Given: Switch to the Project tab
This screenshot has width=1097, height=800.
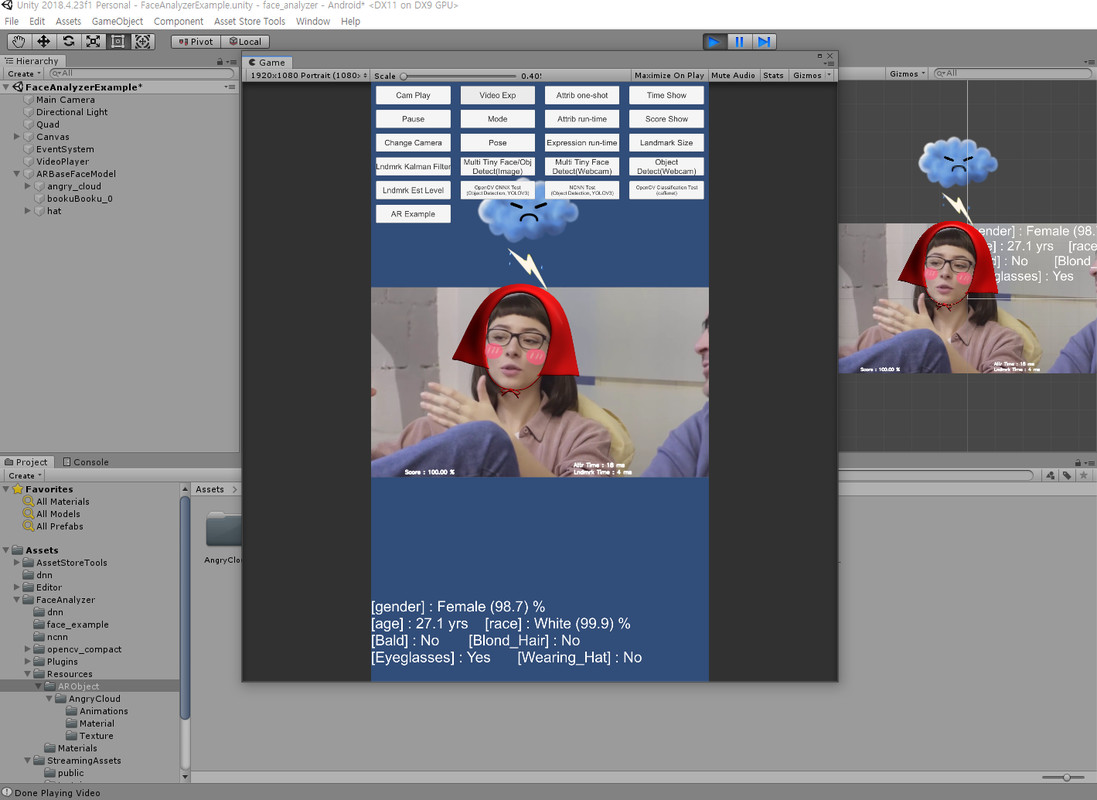Looking at the screenshot, I should click(x=26, y=462).
